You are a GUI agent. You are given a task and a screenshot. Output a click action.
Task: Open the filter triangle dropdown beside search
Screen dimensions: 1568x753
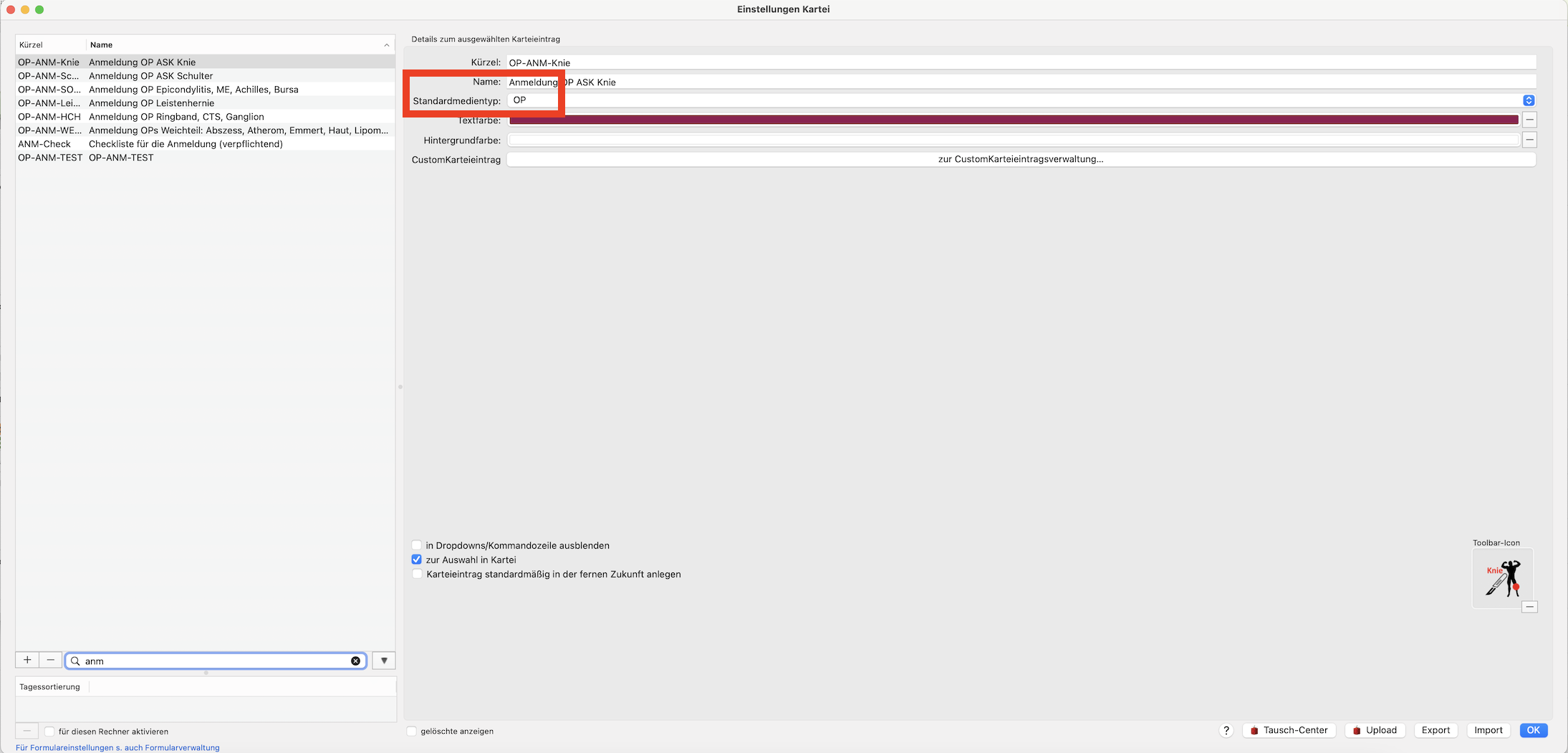pos(384,660)
